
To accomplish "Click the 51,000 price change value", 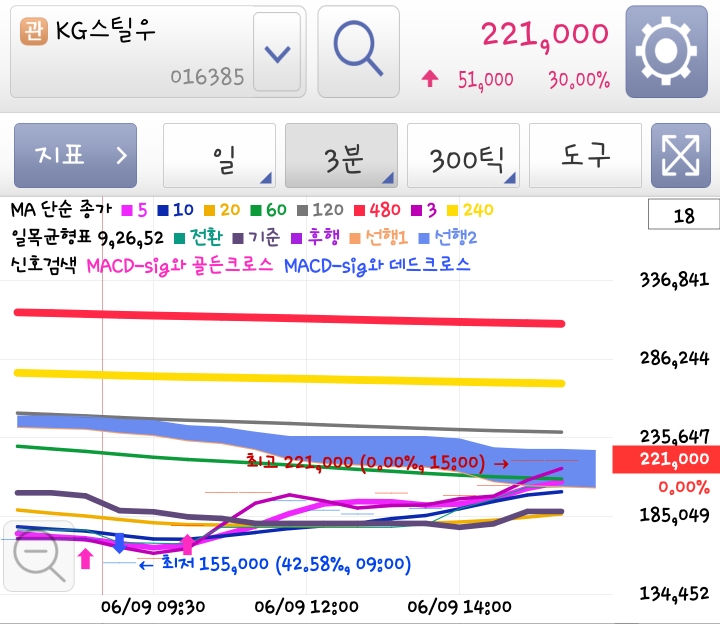I will [x=485, y=80].
